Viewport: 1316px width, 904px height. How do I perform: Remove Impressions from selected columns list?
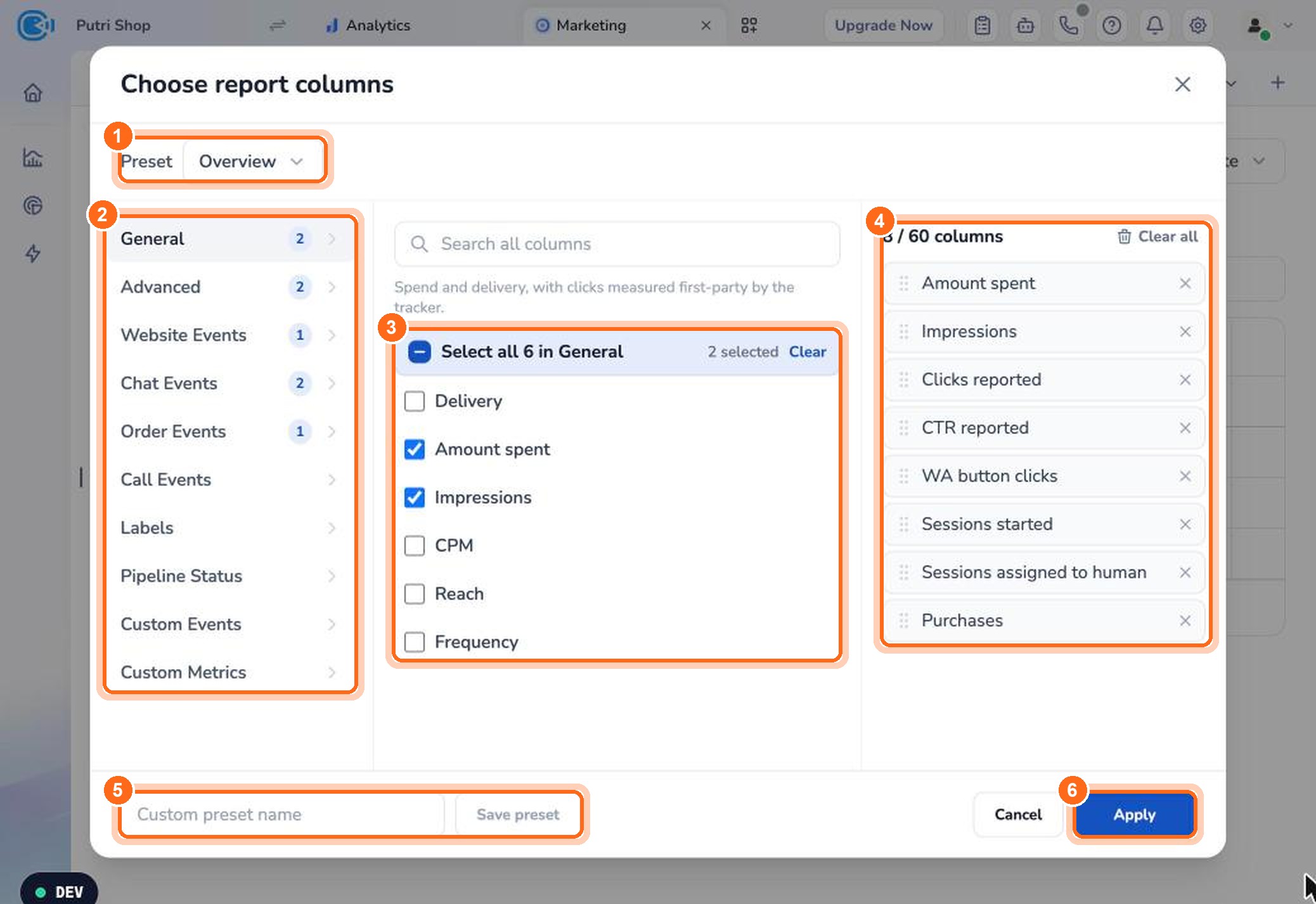[1185, 332]
